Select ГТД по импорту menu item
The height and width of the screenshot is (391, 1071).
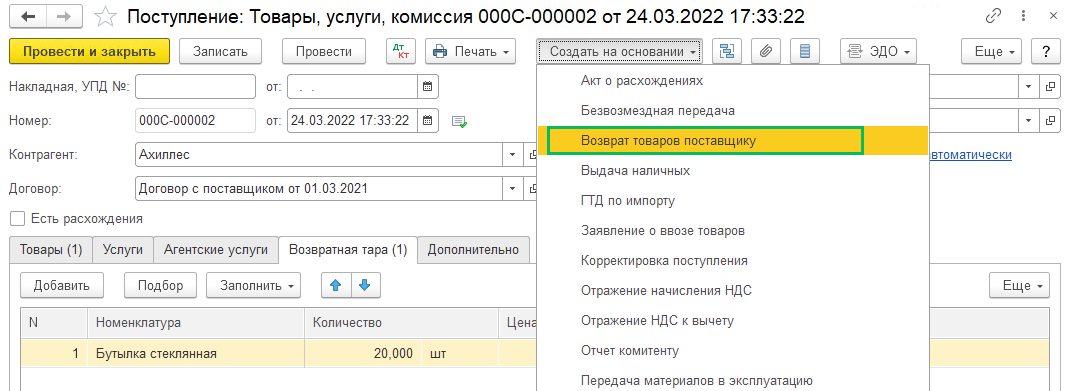pos(733,200)
